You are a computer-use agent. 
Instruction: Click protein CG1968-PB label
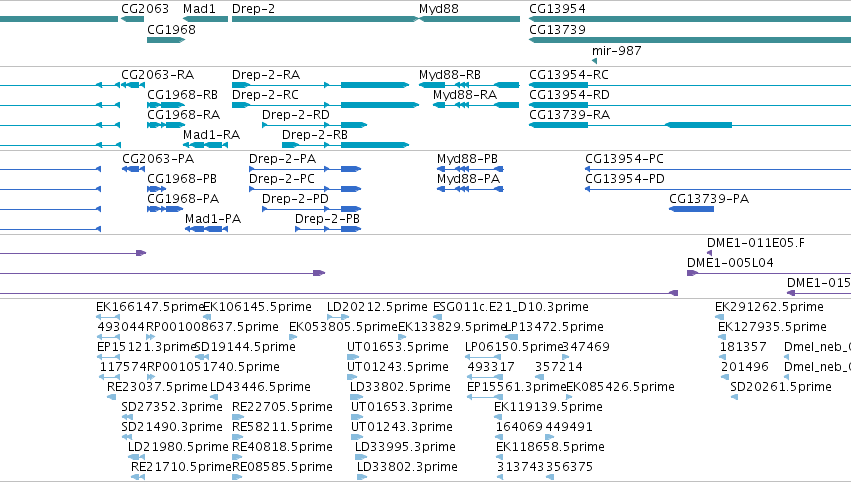point(182,179)
